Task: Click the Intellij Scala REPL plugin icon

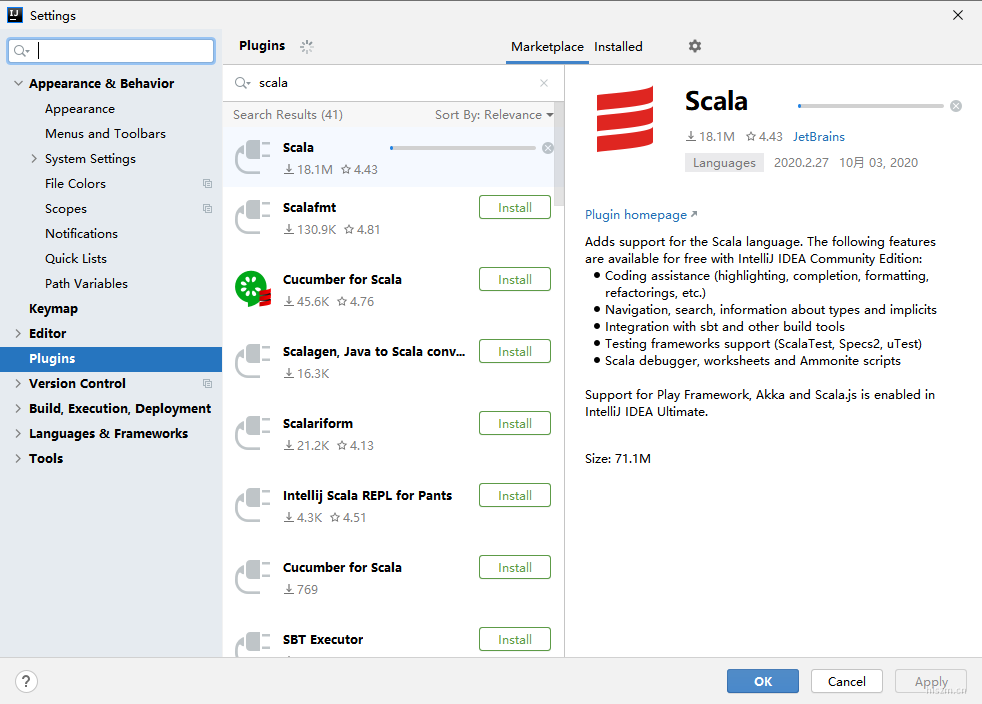Action: click(252, 505)
